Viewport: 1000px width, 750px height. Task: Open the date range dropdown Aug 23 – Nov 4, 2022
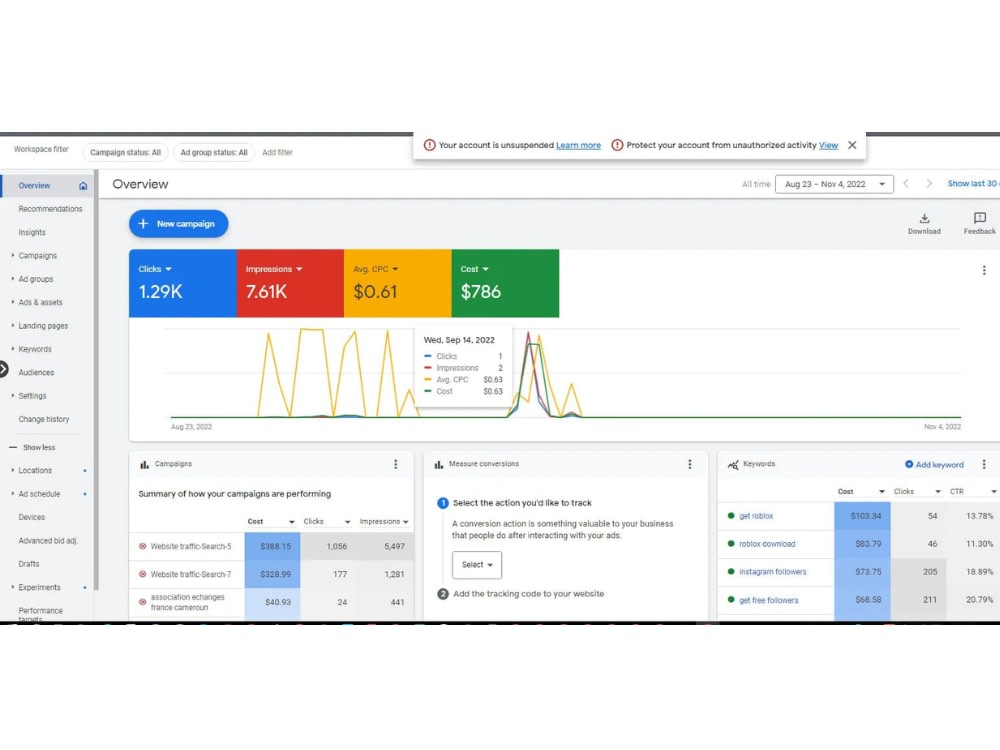[834, 184]
